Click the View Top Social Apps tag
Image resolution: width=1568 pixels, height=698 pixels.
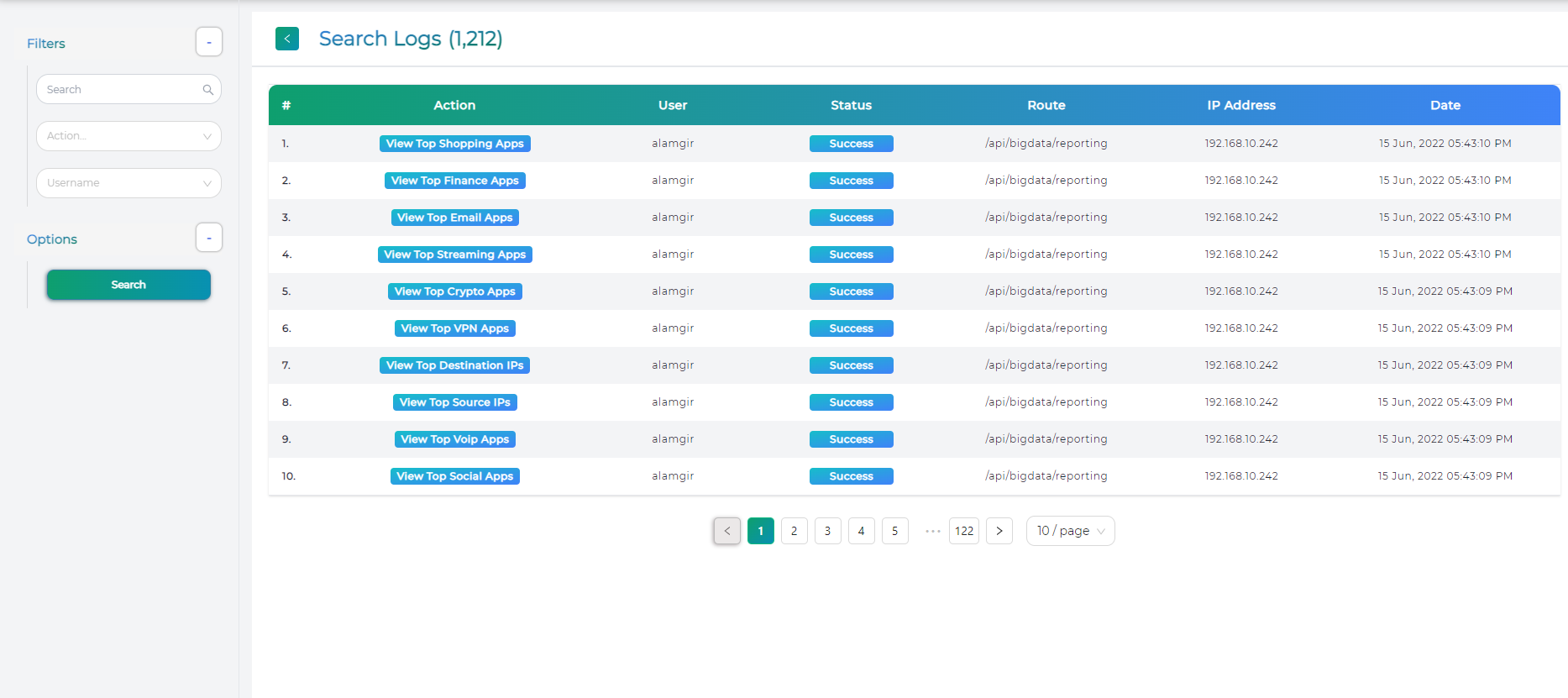point(454,476)
